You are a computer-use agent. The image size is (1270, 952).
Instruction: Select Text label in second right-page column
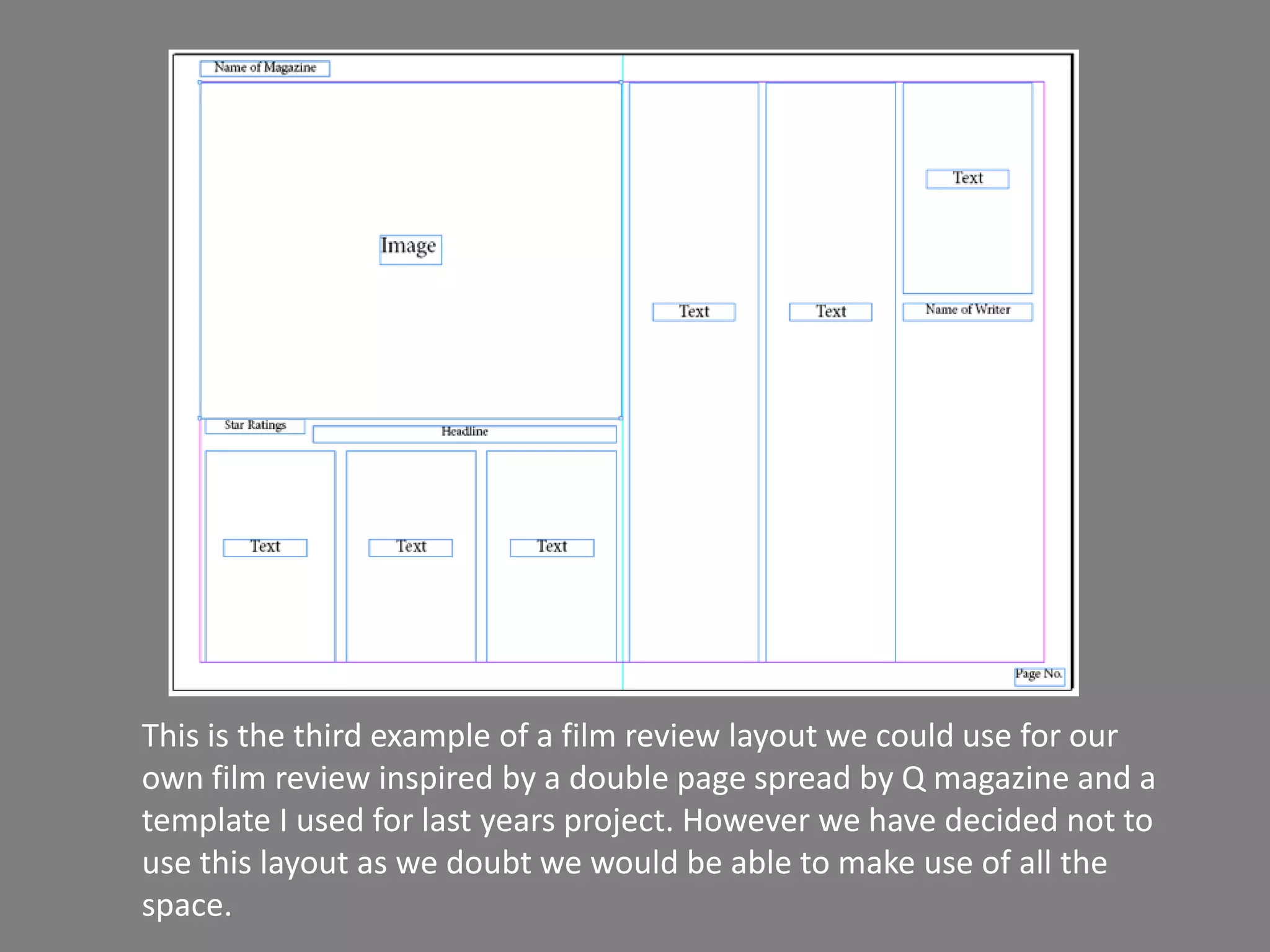coord(830,312)
